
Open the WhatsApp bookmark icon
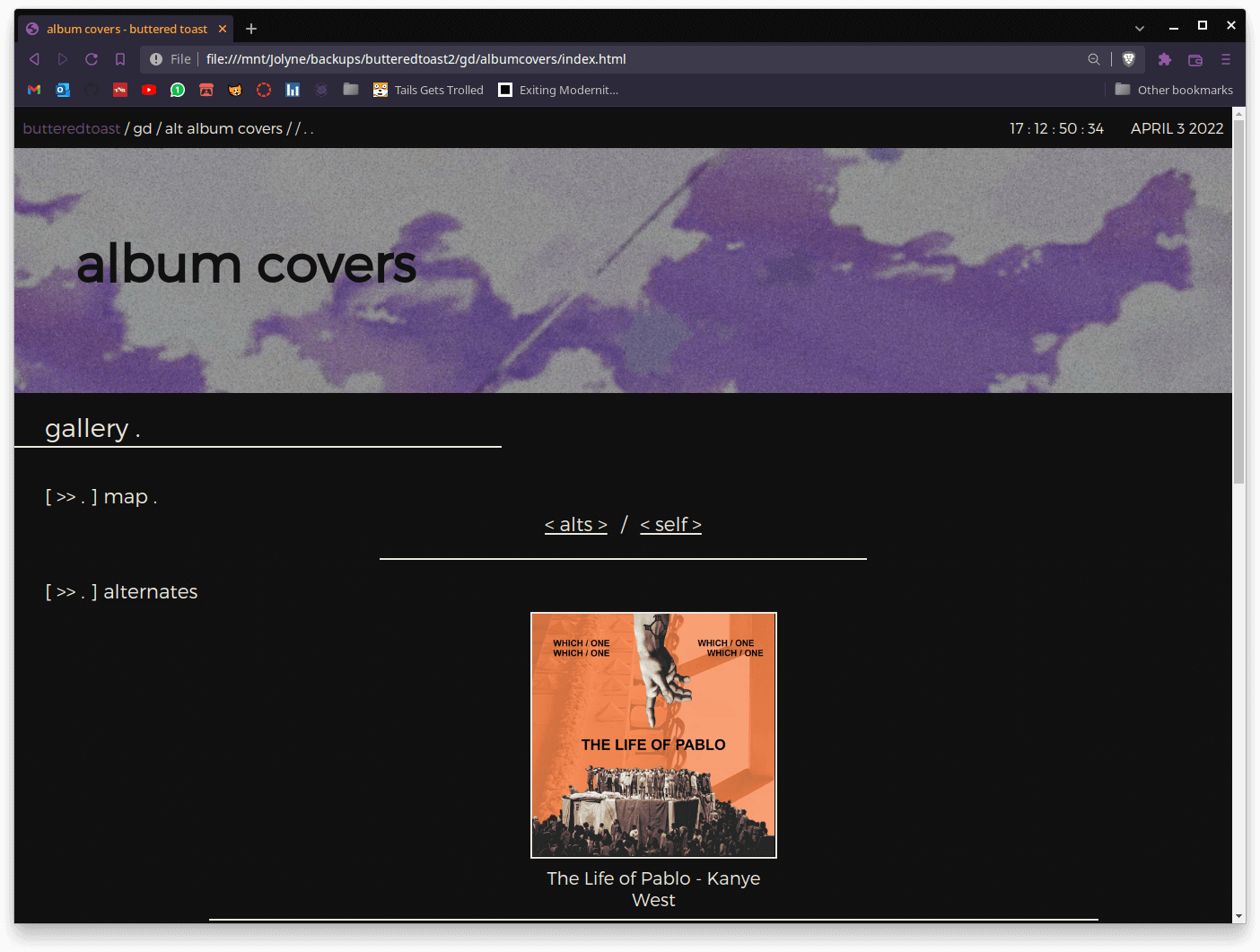click(178, 90)
